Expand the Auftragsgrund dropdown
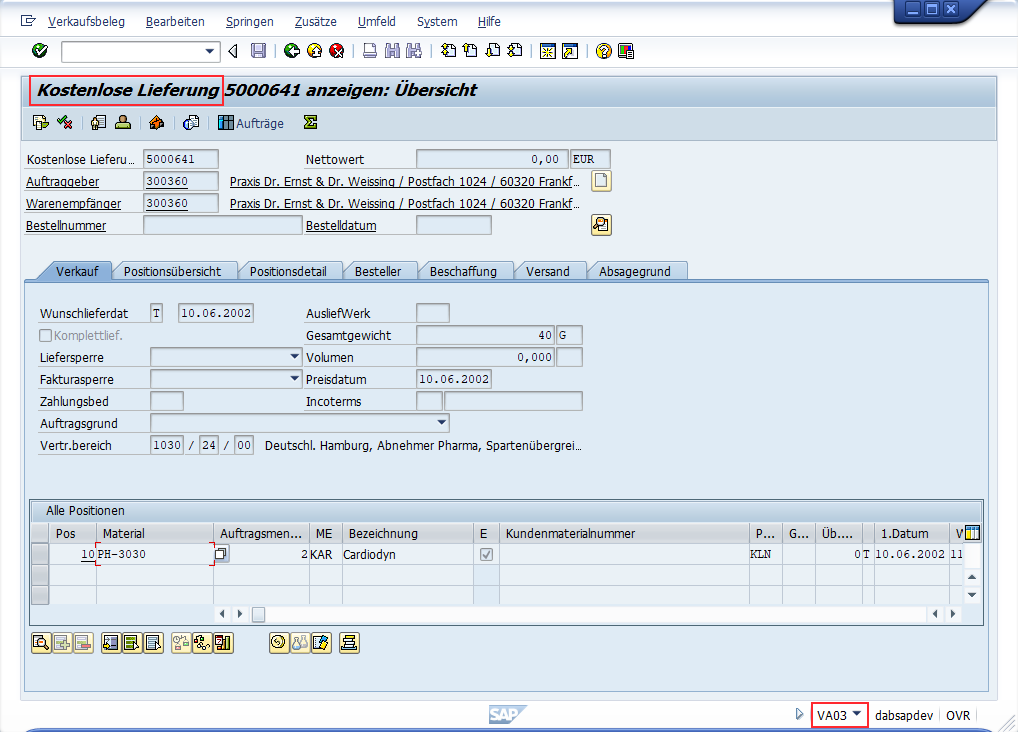 tap(441, 423)
